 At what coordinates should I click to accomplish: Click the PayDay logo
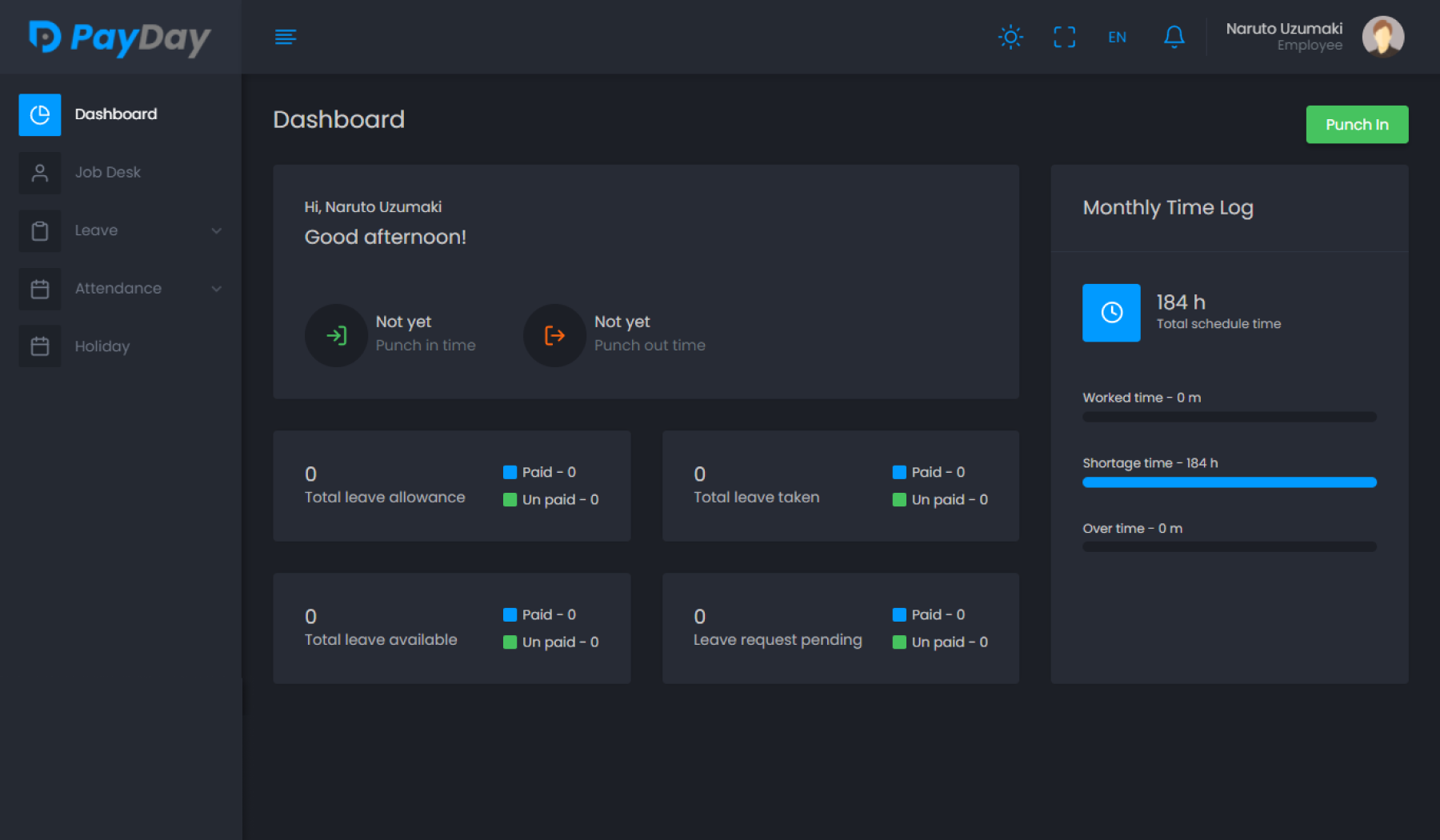tap(120, 38)
